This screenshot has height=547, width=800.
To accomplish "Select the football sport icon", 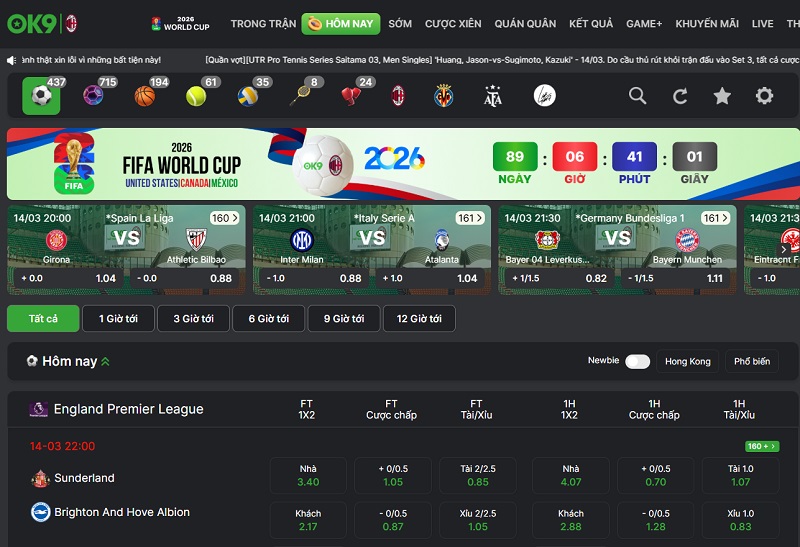I will pos(41,96).
